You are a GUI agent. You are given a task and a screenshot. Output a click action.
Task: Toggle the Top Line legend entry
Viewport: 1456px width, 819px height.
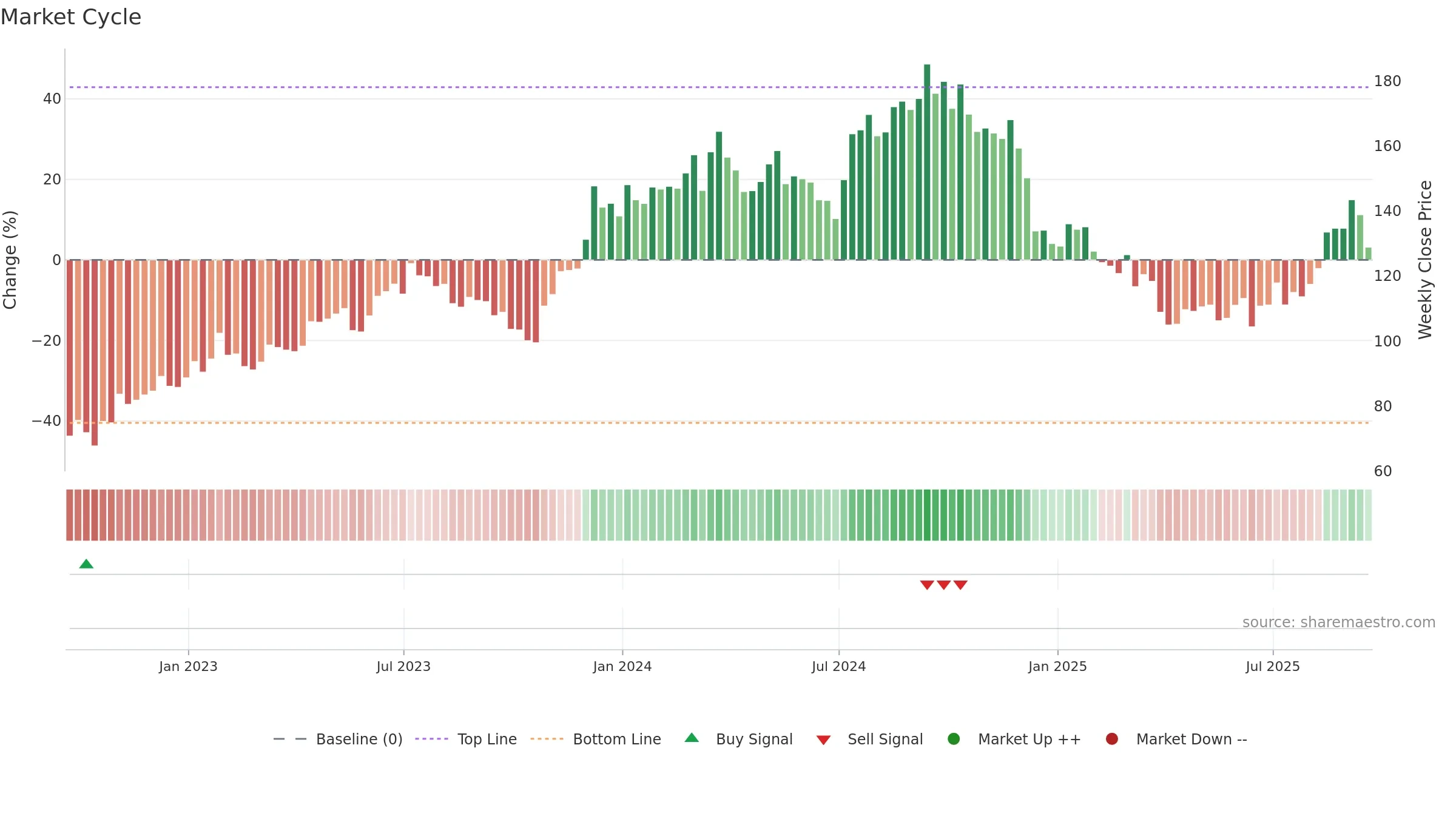466,739
